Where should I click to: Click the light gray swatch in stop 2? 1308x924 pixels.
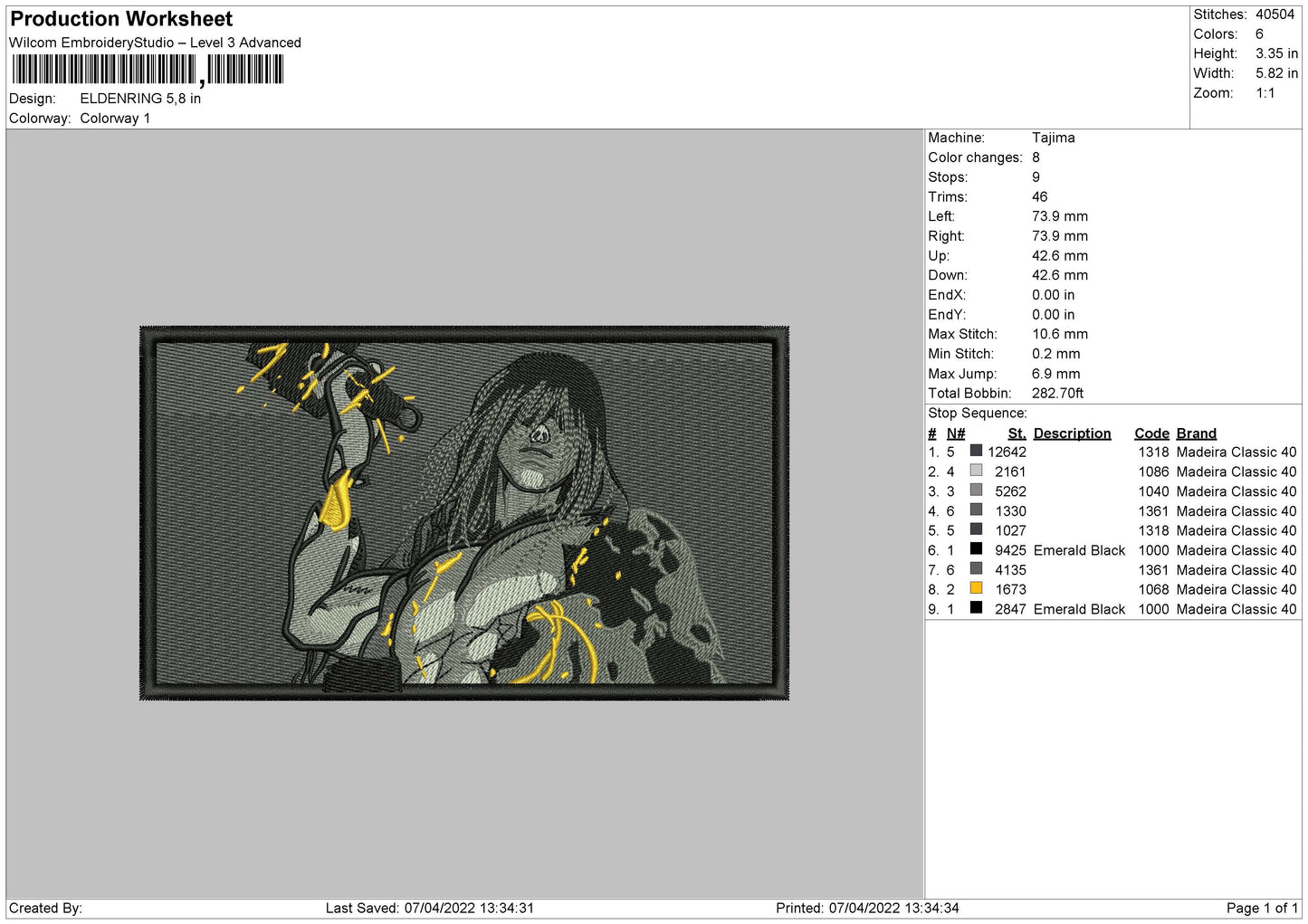976,471
